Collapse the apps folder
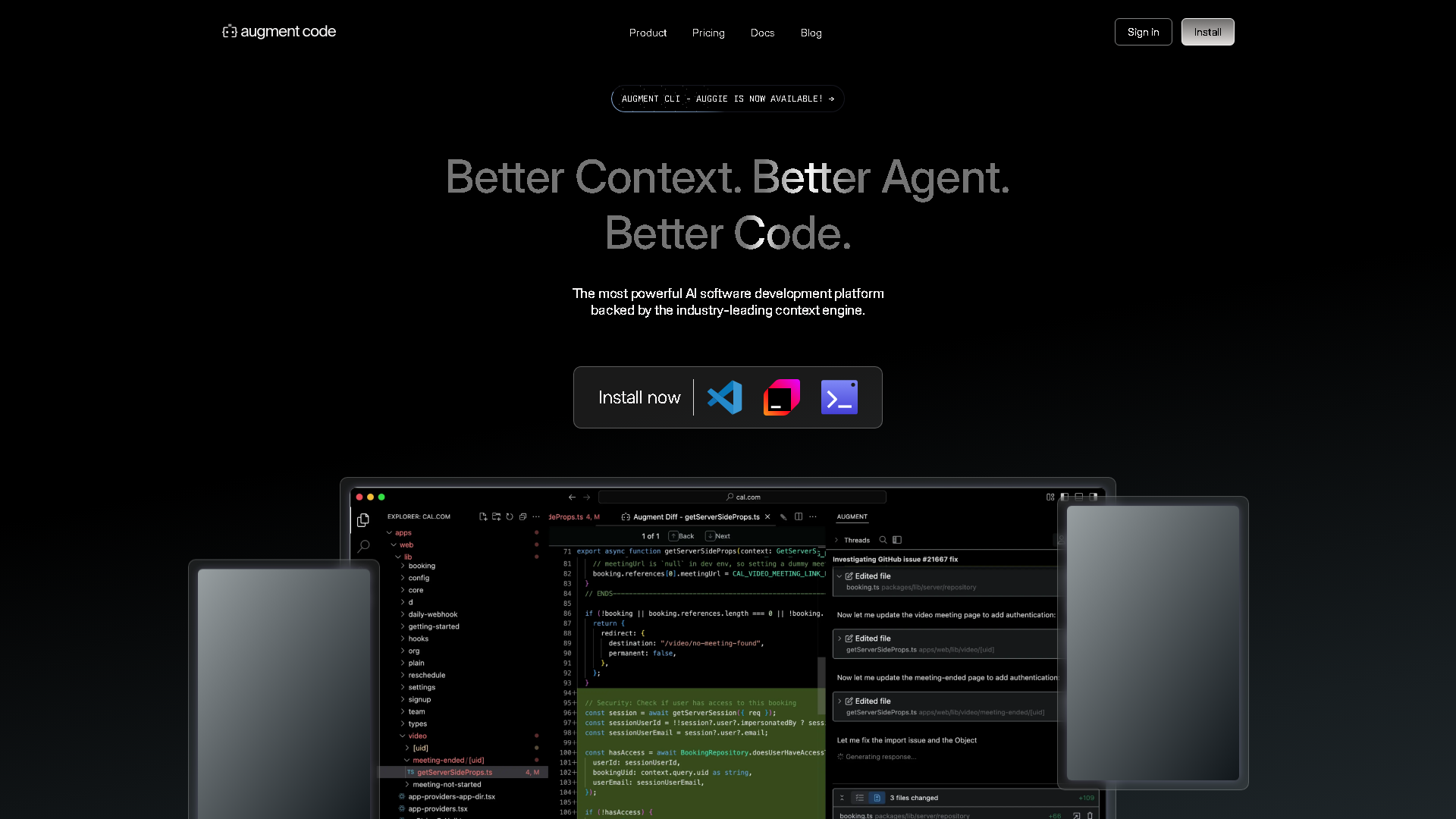The image size is (1456, 819). [x=399, y=532]
